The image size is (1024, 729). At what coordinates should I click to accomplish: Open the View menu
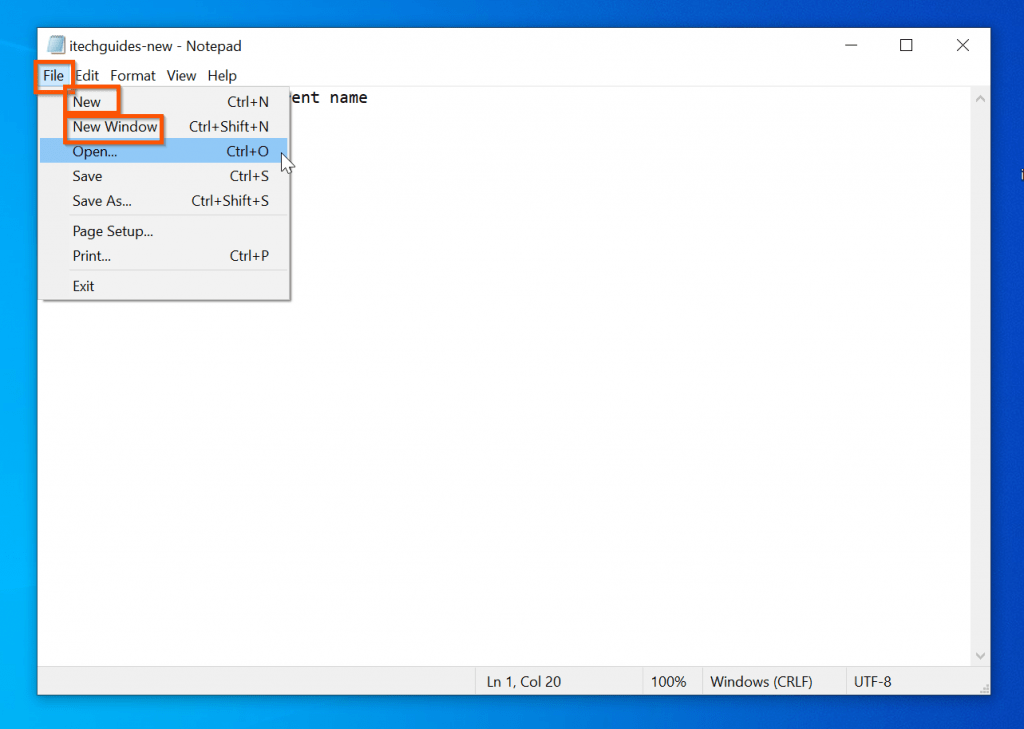tap(181, 75)
